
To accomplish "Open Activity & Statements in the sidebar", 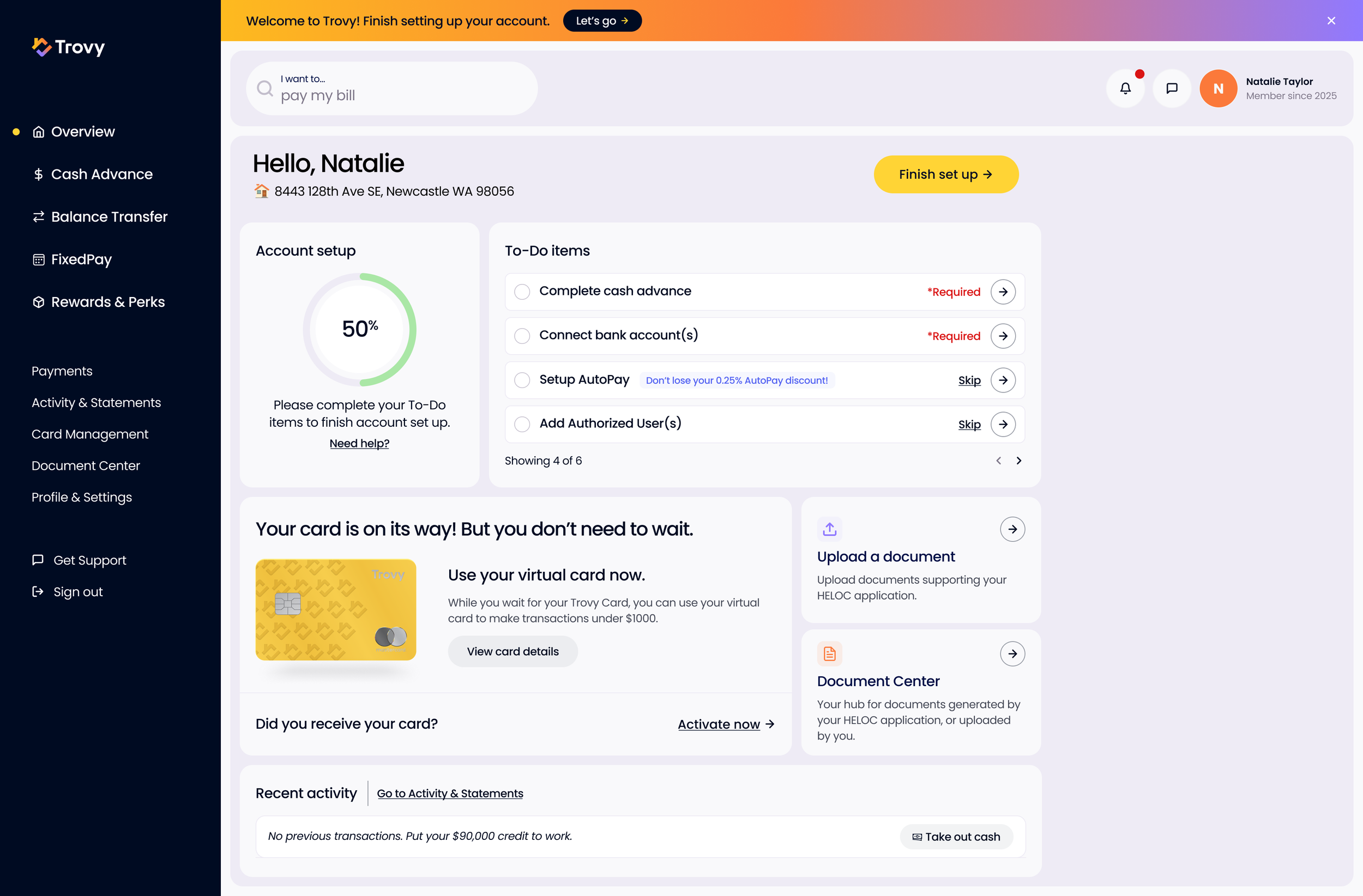I will tap(96, 402).
